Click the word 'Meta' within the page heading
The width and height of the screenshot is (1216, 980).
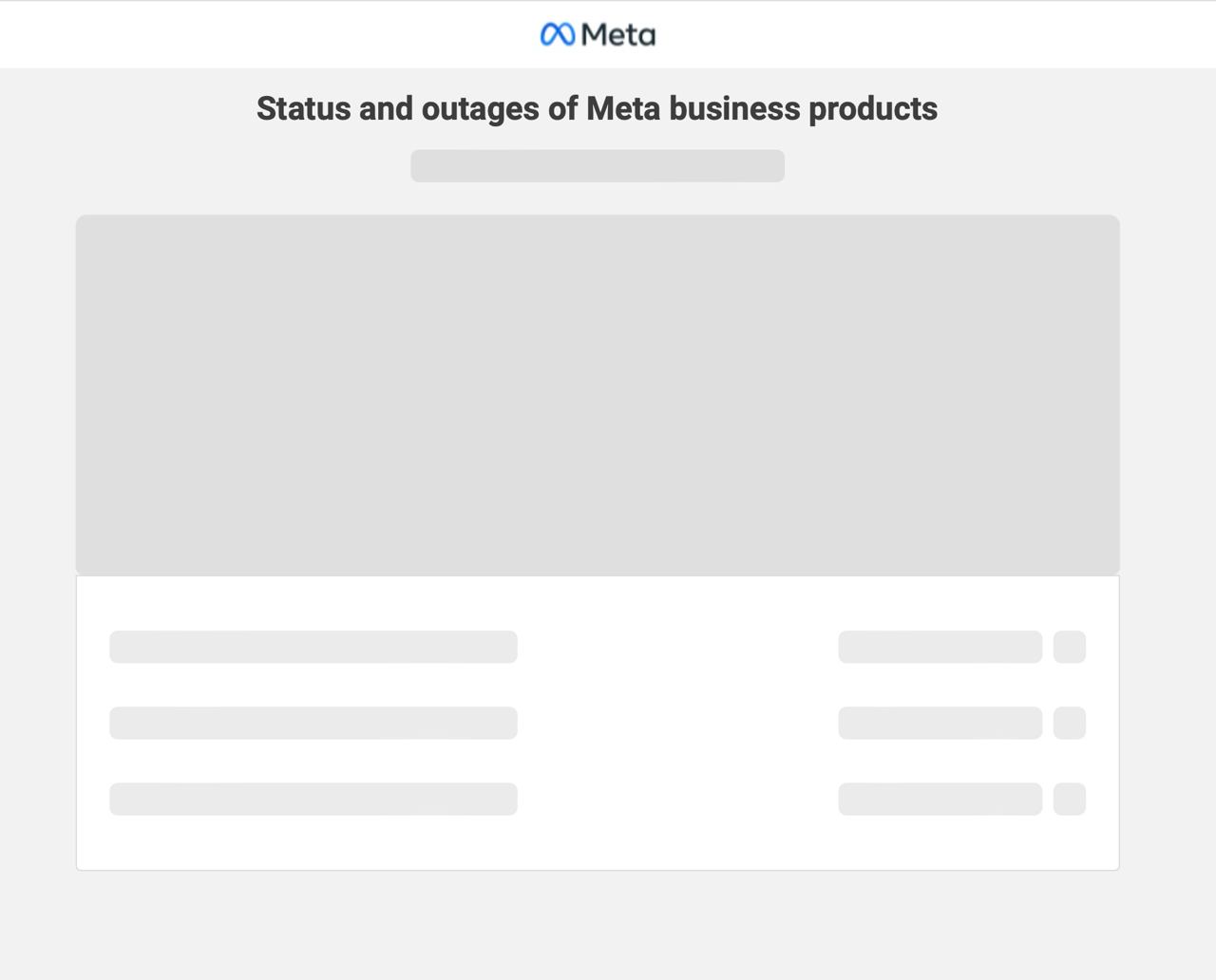click(622, 108)
